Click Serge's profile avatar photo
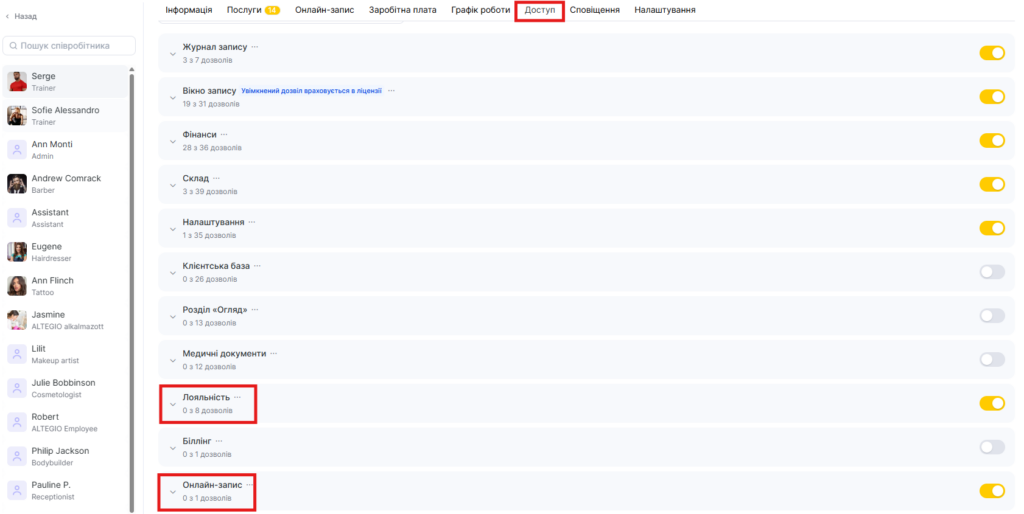 click(17, 81)
